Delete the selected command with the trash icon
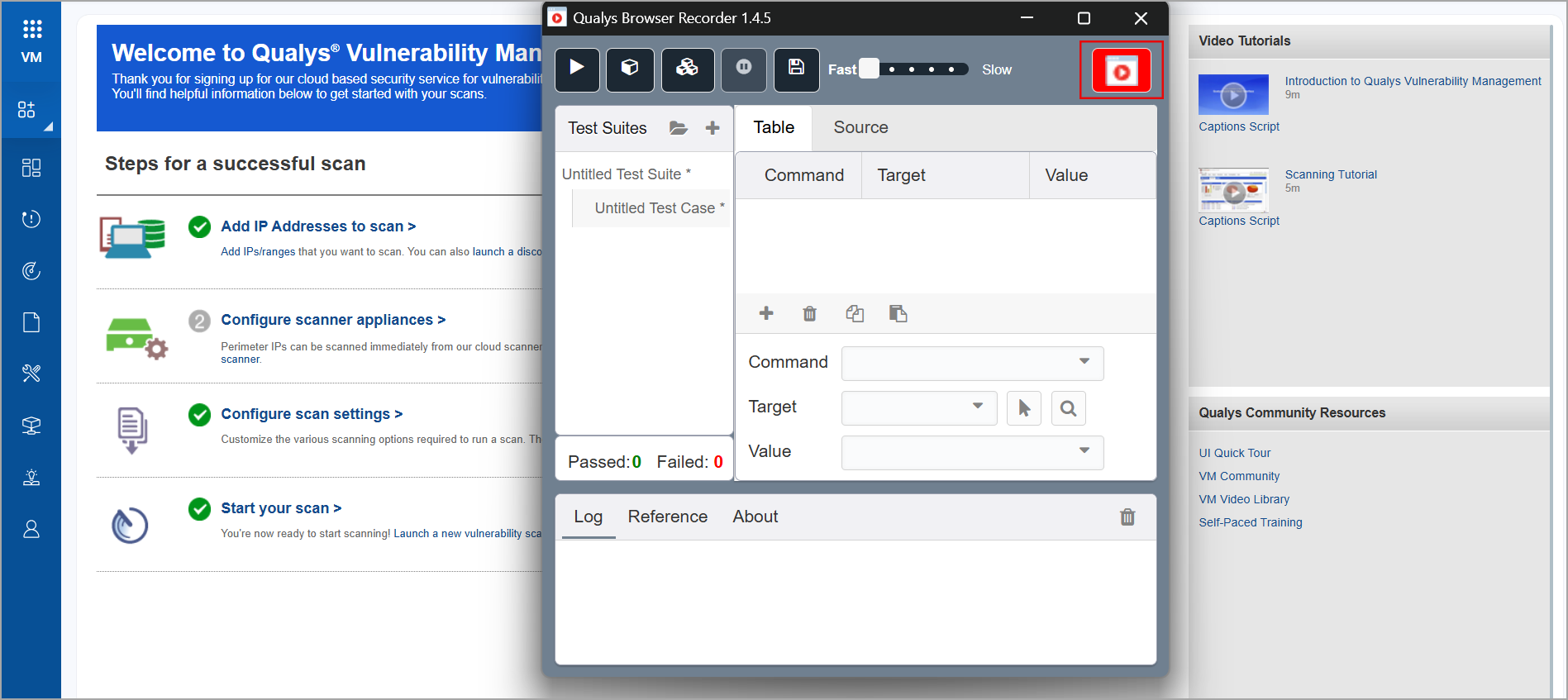1568x700 pixels. coord(809,313)
